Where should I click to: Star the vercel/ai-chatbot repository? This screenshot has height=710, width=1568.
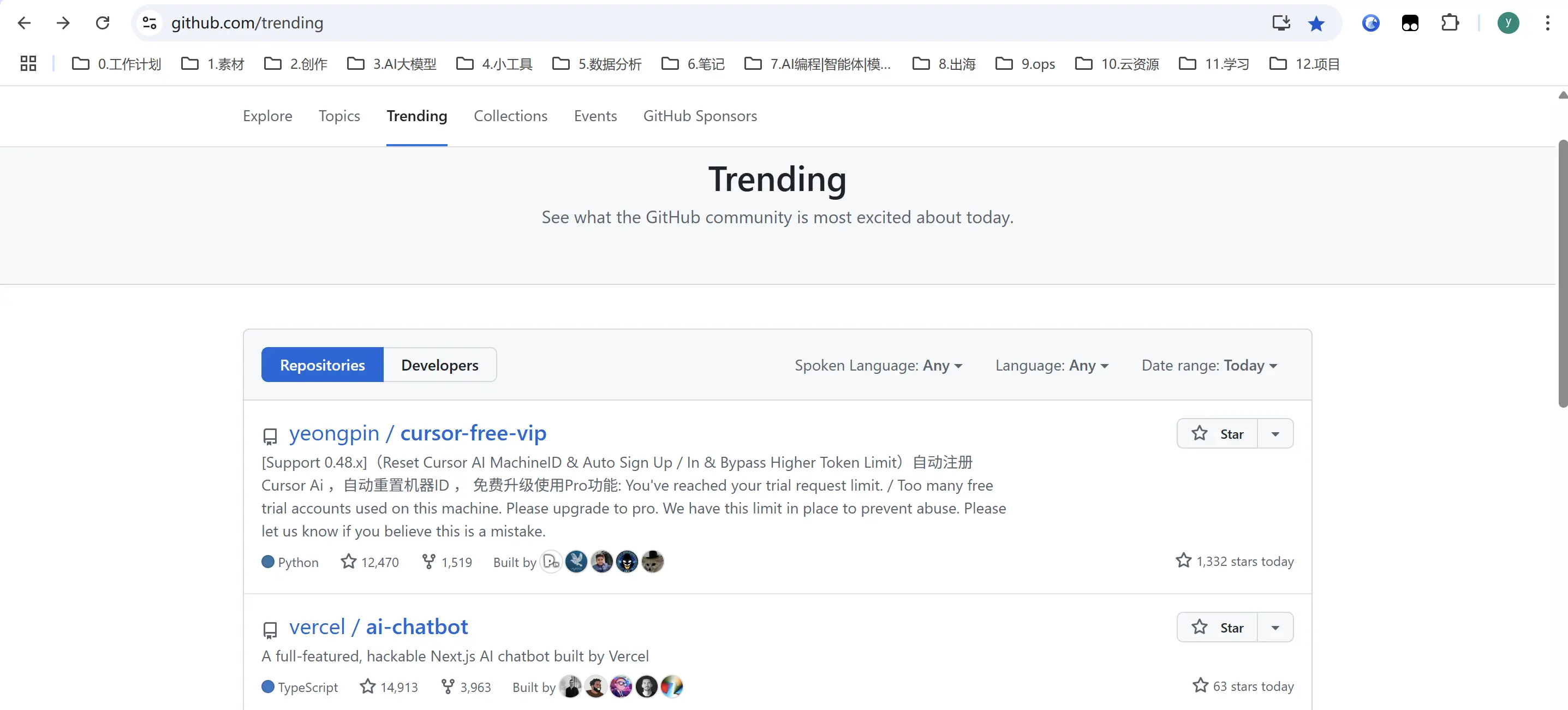pyautogui.click(x=1217, y=627)
